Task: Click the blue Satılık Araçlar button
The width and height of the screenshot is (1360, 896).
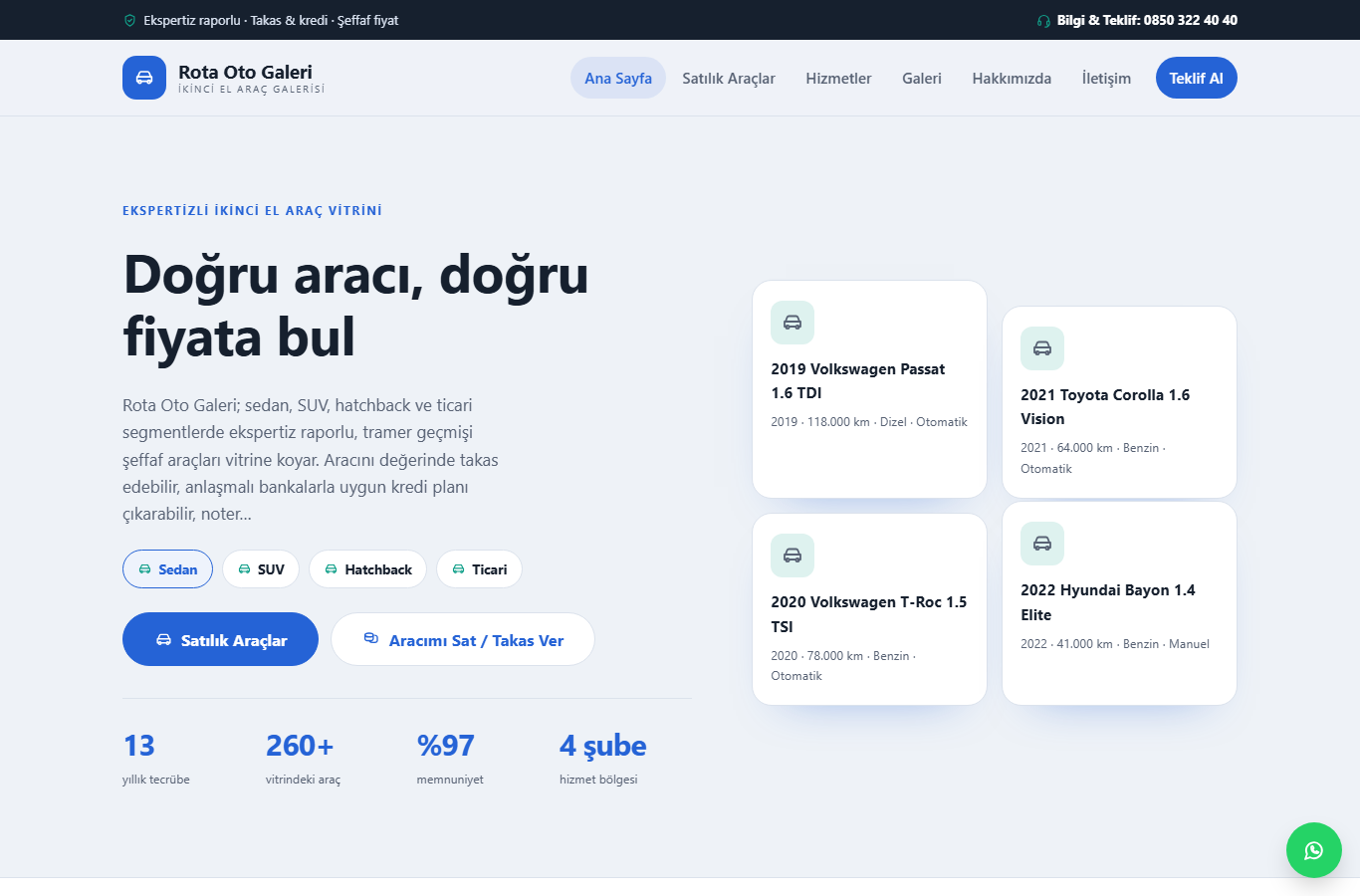Action: 220,639
